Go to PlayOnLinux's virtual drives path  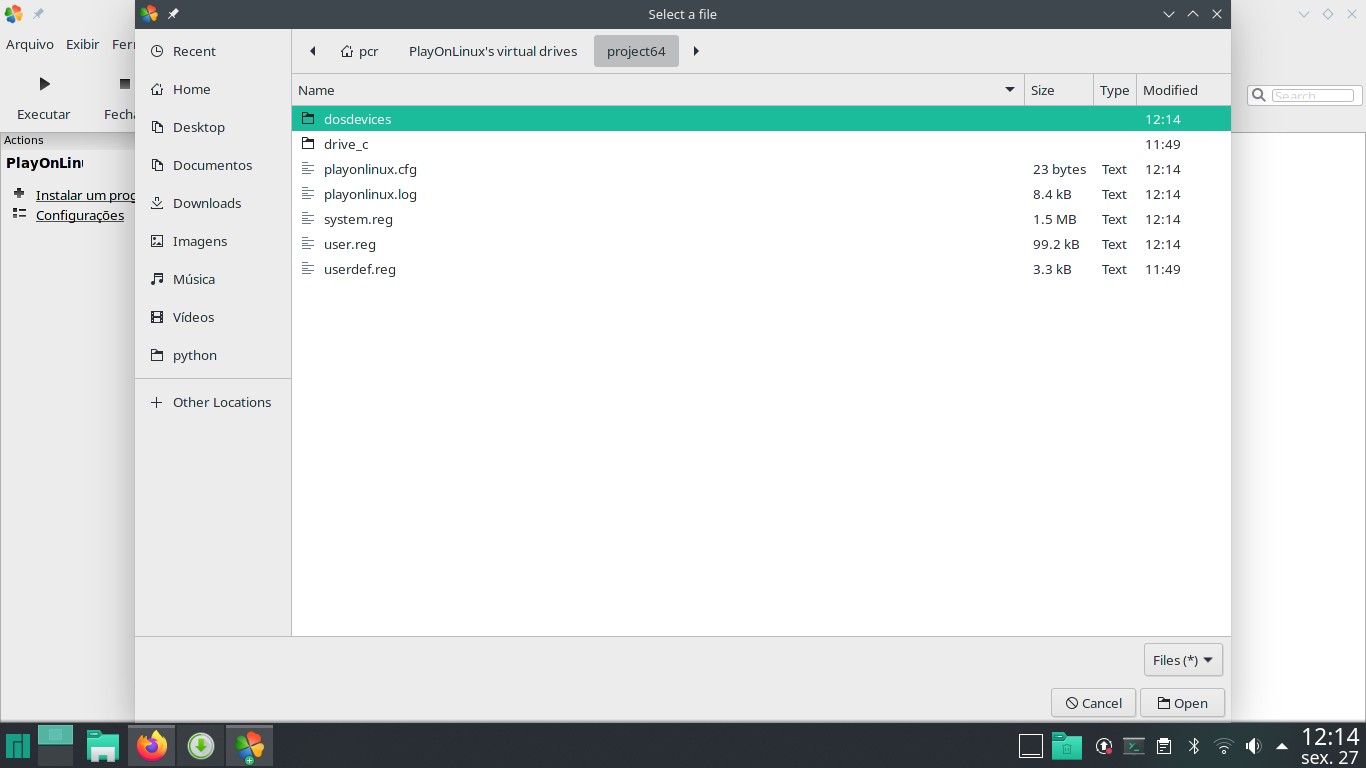point(493,51)
